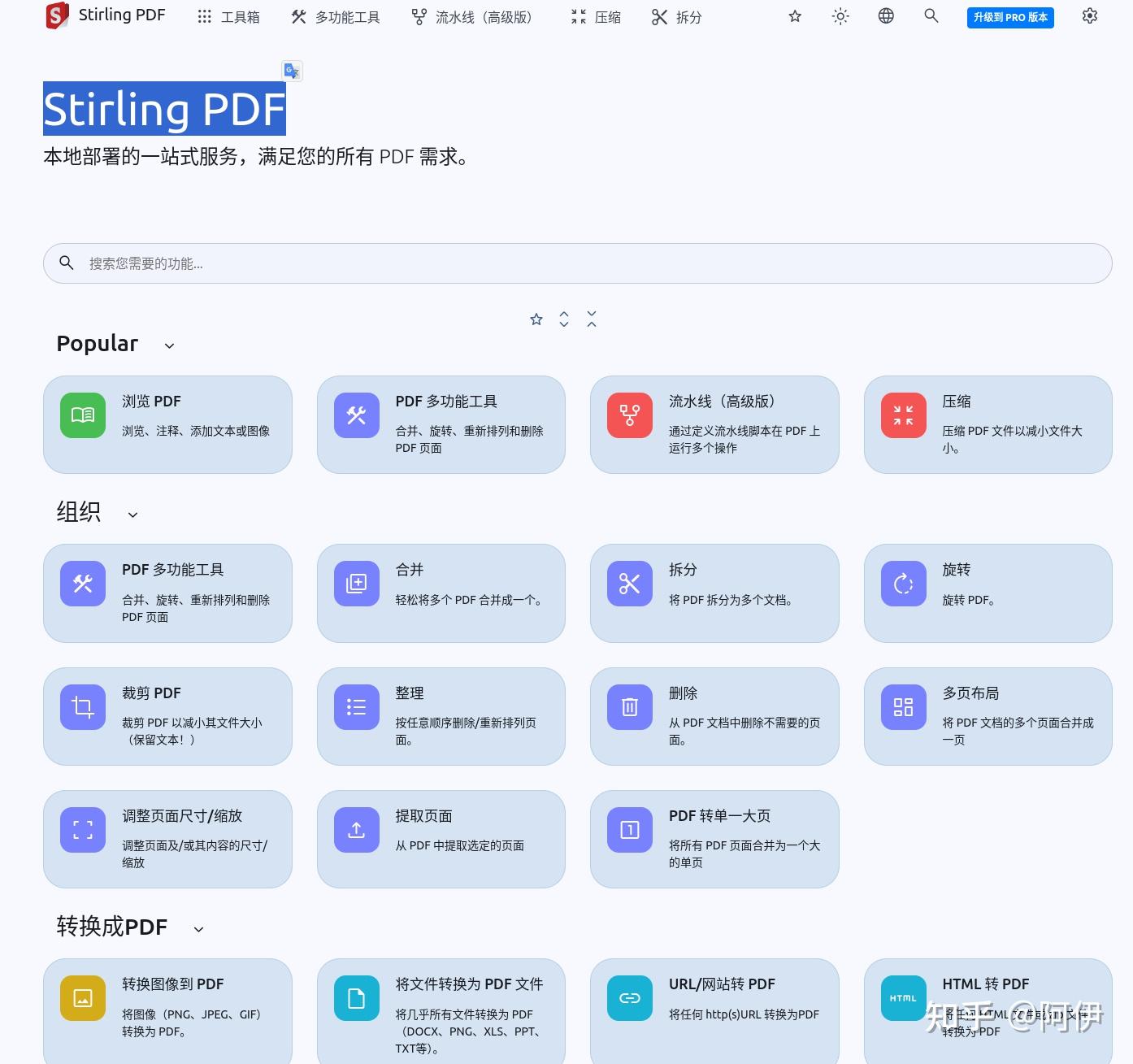Click the 拆分 scissors card icon

pyautogui.click(x=630, y=584)
